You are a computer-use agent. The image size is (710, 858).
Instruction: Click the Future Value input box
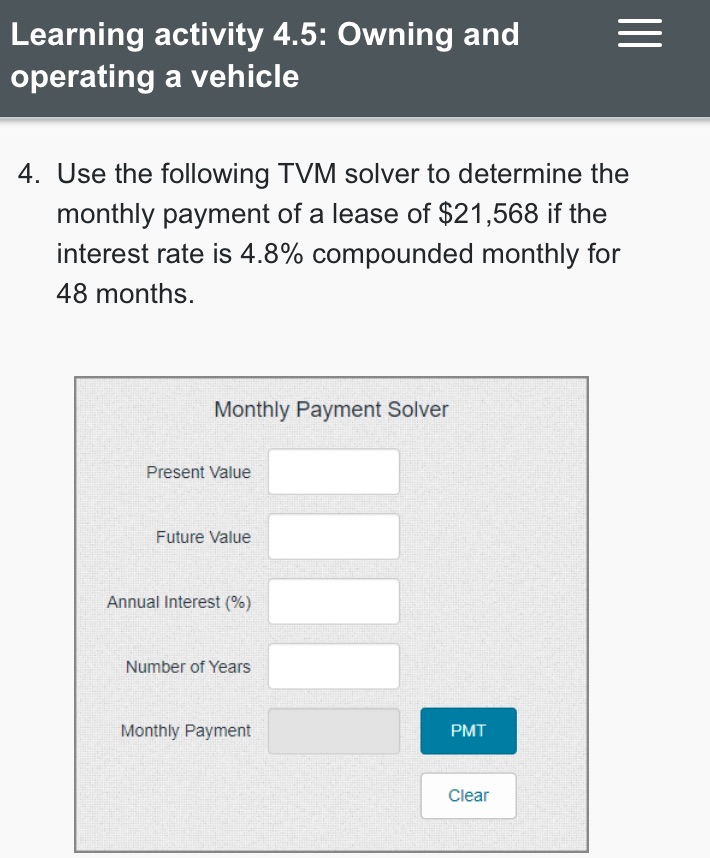333,536
